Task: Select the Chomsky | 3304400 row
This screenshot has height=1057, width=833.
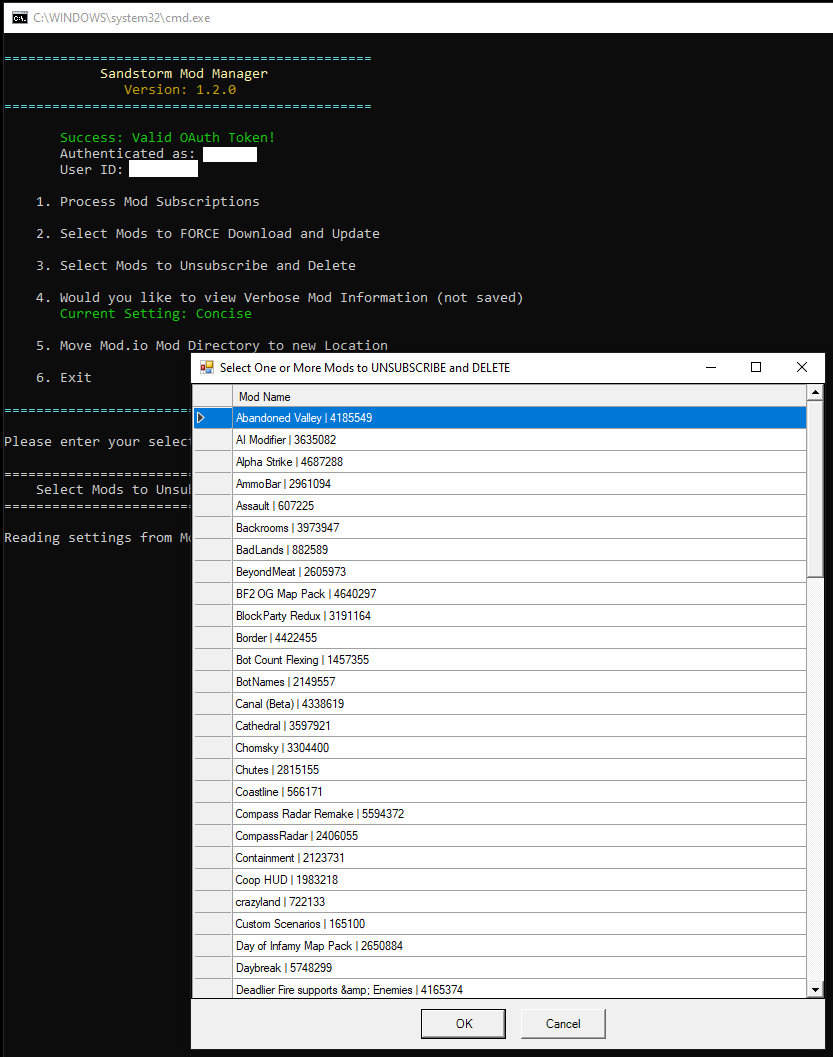Action: (519, 748)
